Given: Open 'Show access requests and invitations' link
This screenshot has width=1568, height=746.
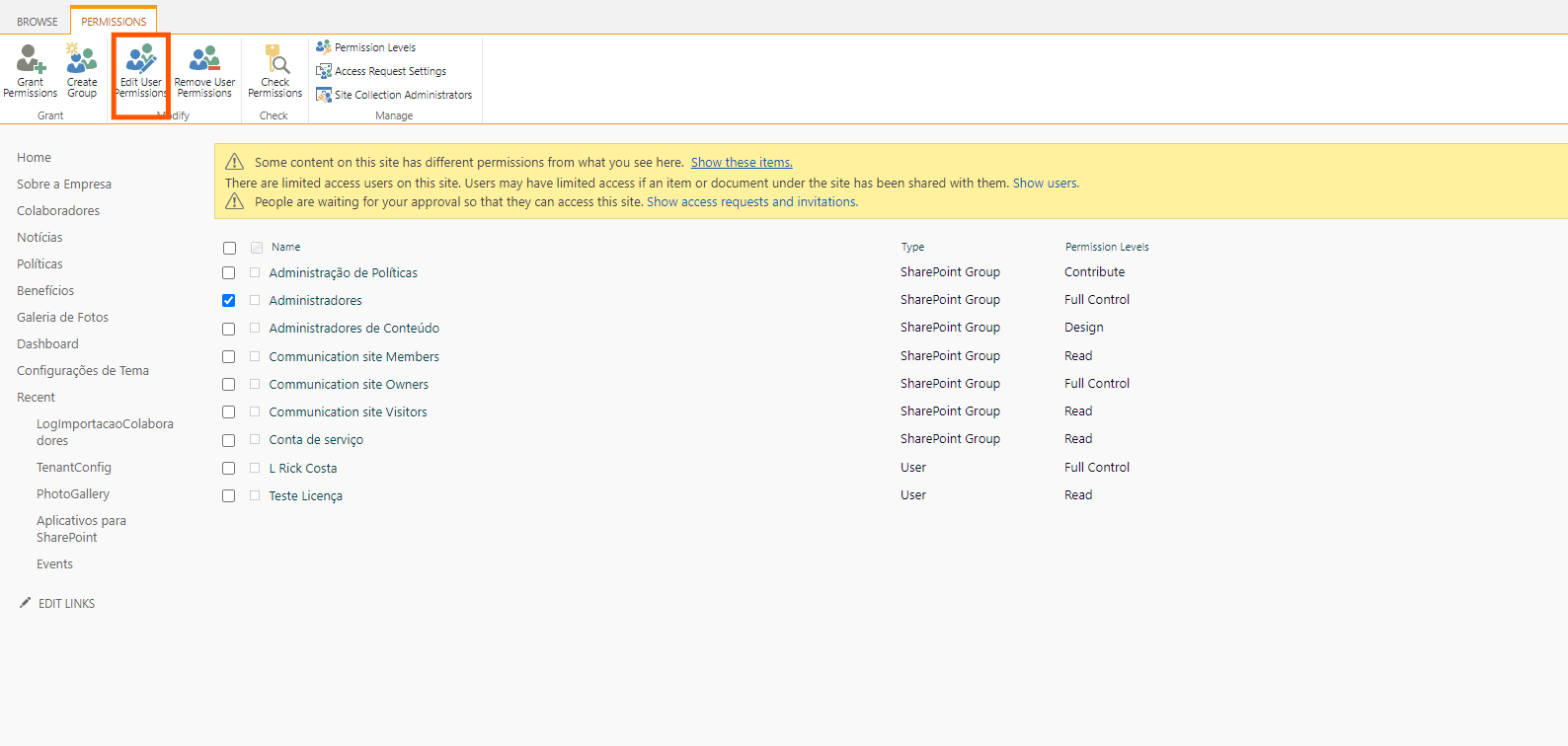Looking at the screenshot, I should (x=751, y=202).
